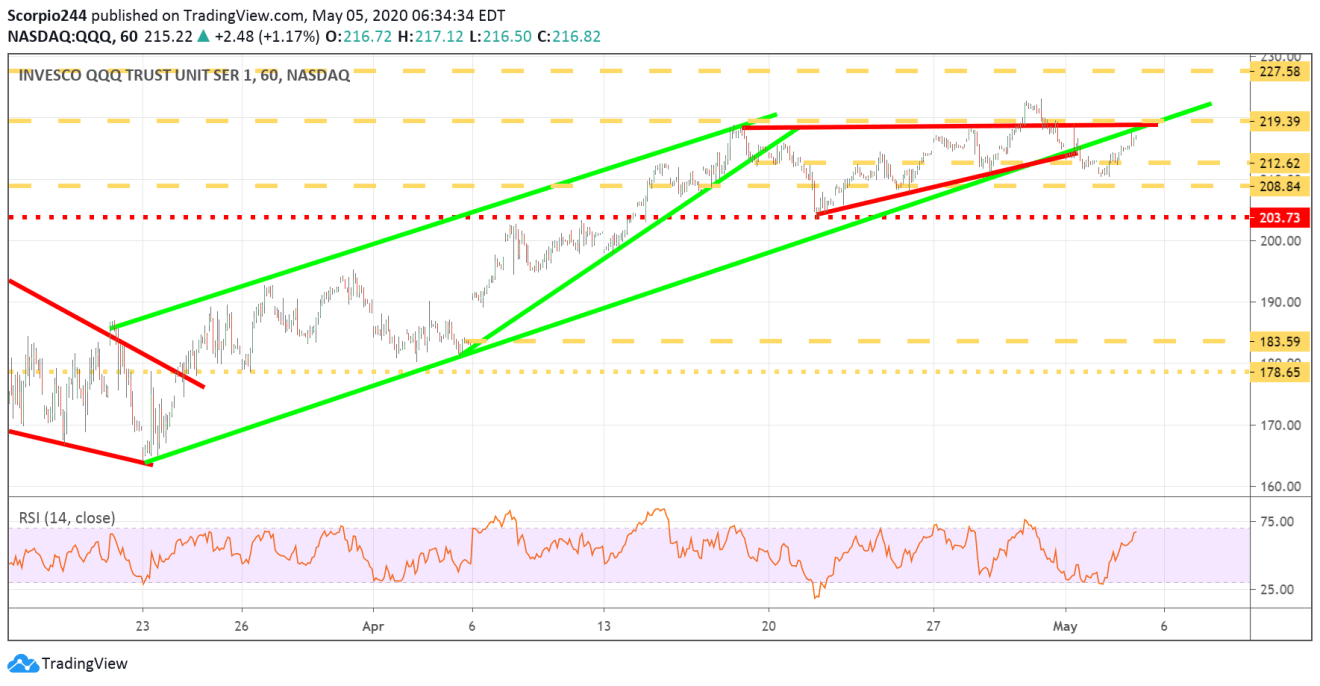Screen dimensions: 1320x686
Task: Click the TradingView cloud logo icon
Action: click(21, 663)
